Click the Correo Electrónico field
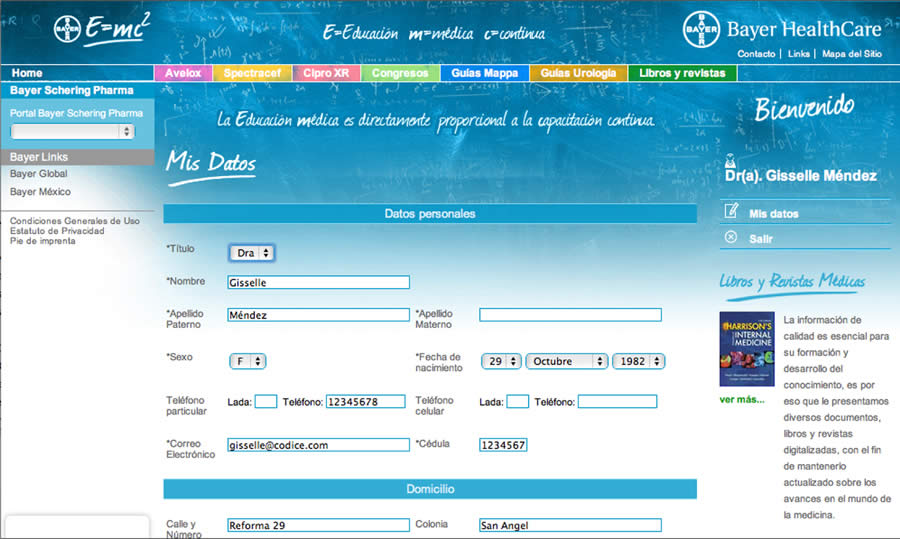This screenshot has height=539, width=900. click(x=319, y=445)
